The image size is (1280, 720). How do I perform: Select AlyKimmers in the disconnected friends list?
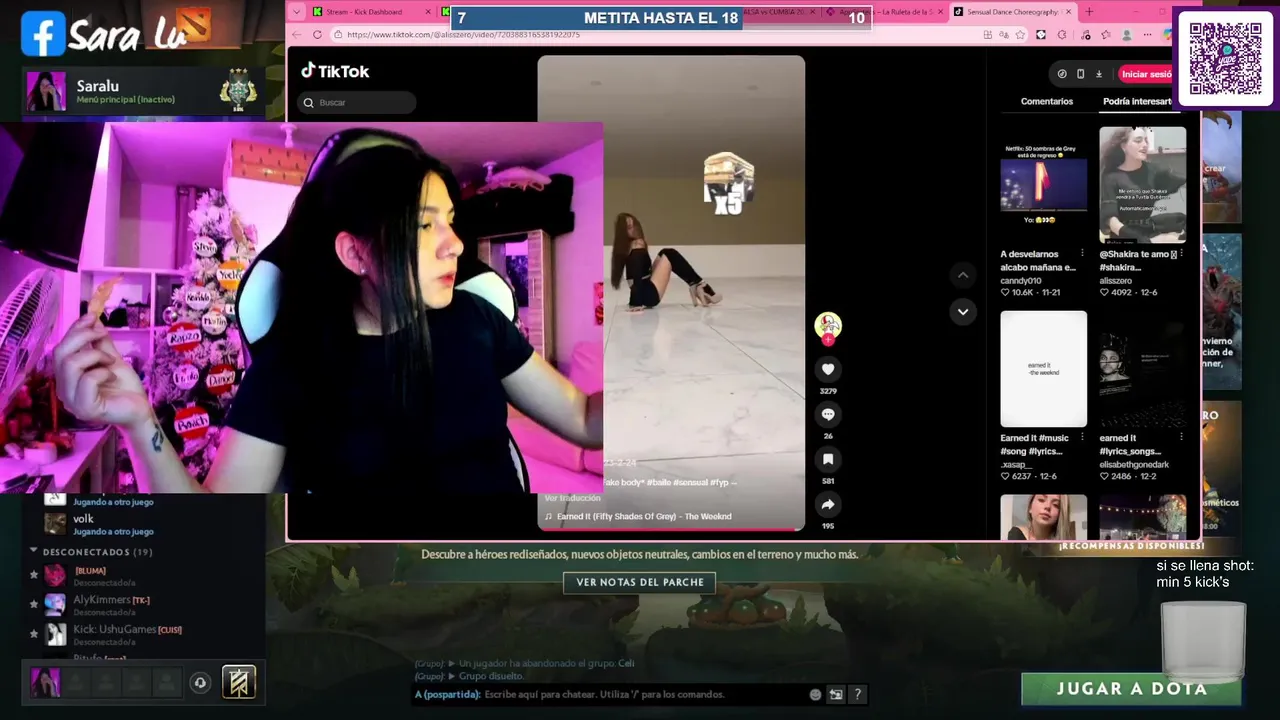[145, 605]
